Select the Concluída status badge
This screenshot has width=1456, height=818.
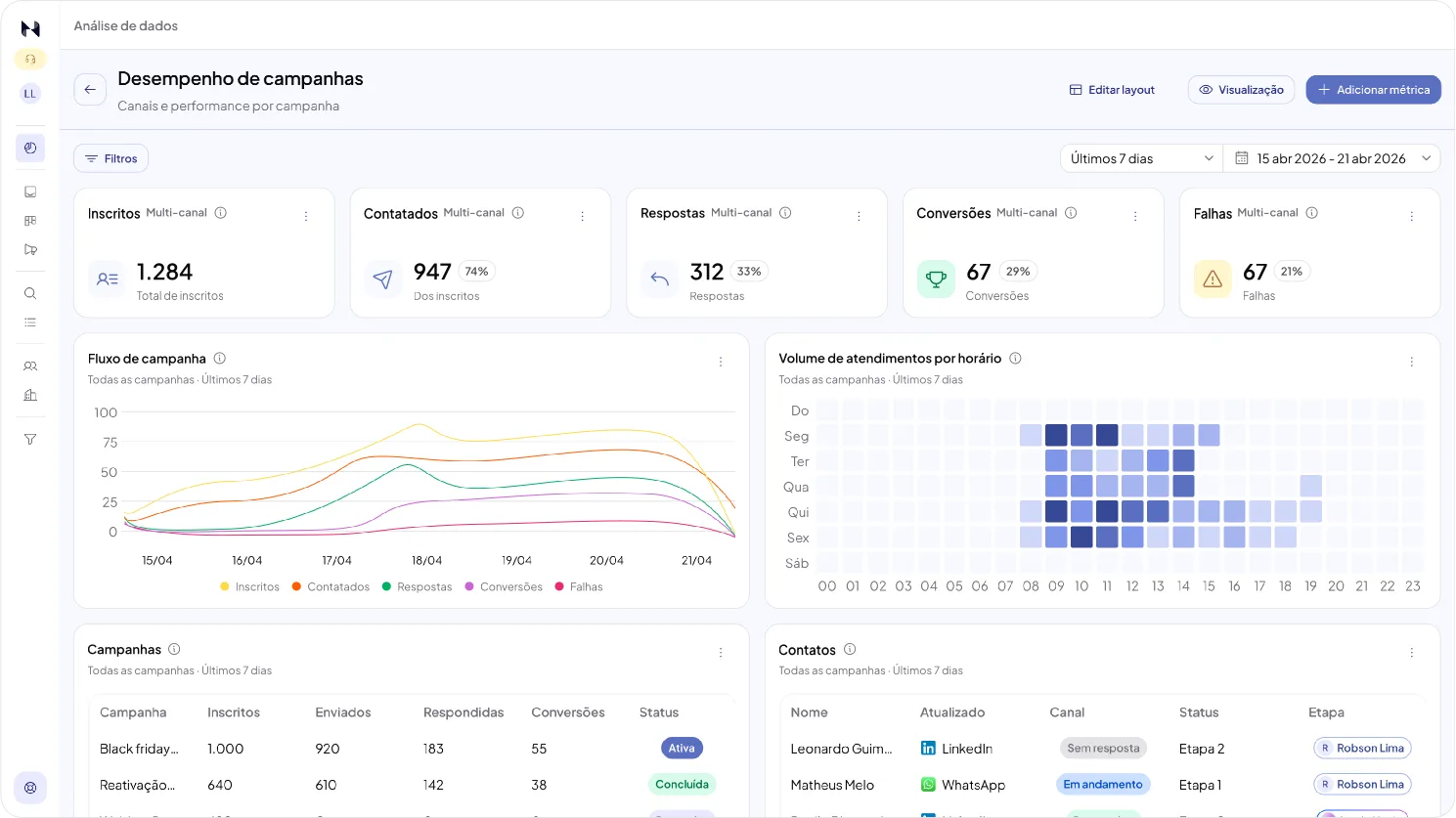click(x=683, y=785)
